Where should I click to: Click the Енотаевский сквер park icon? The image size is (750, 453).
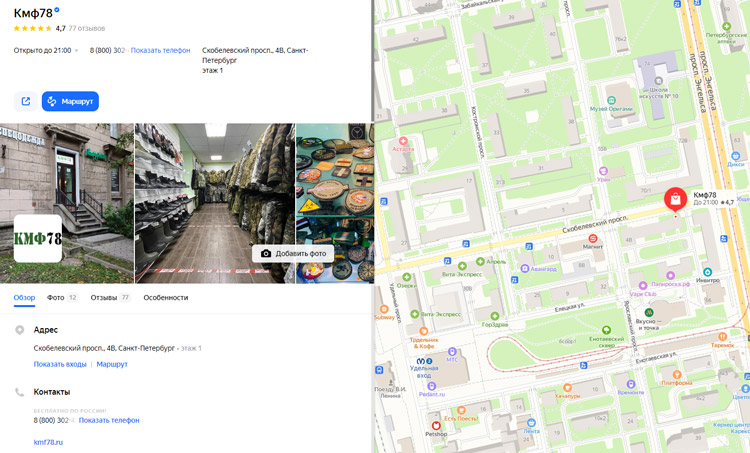click(x=606, y=330)
